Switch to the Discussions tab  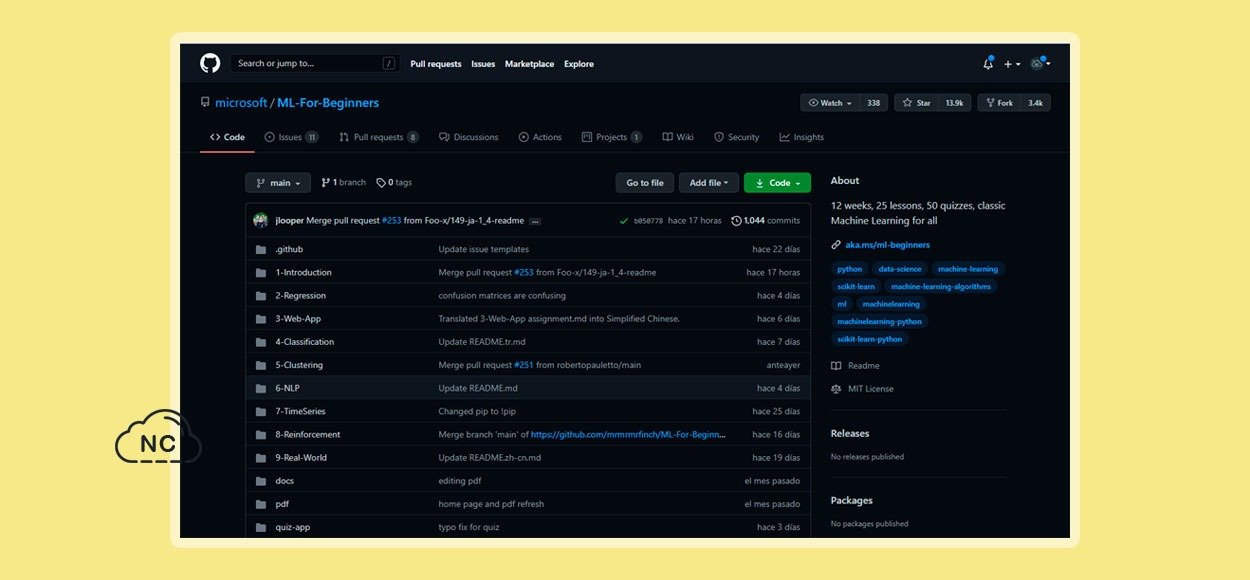pos(468,137)
